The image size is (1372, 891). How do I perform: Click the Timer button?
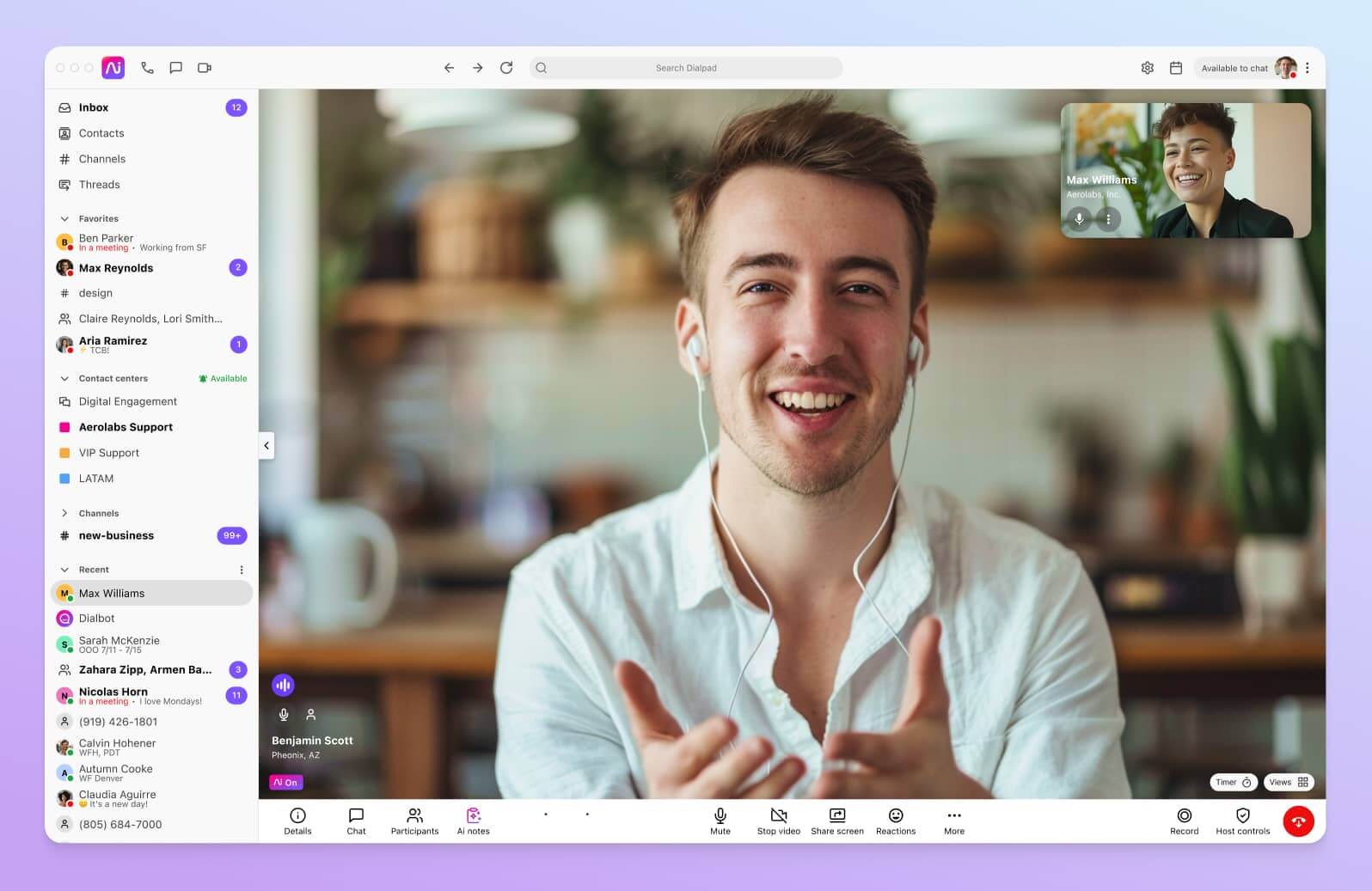click(1233, 782)
